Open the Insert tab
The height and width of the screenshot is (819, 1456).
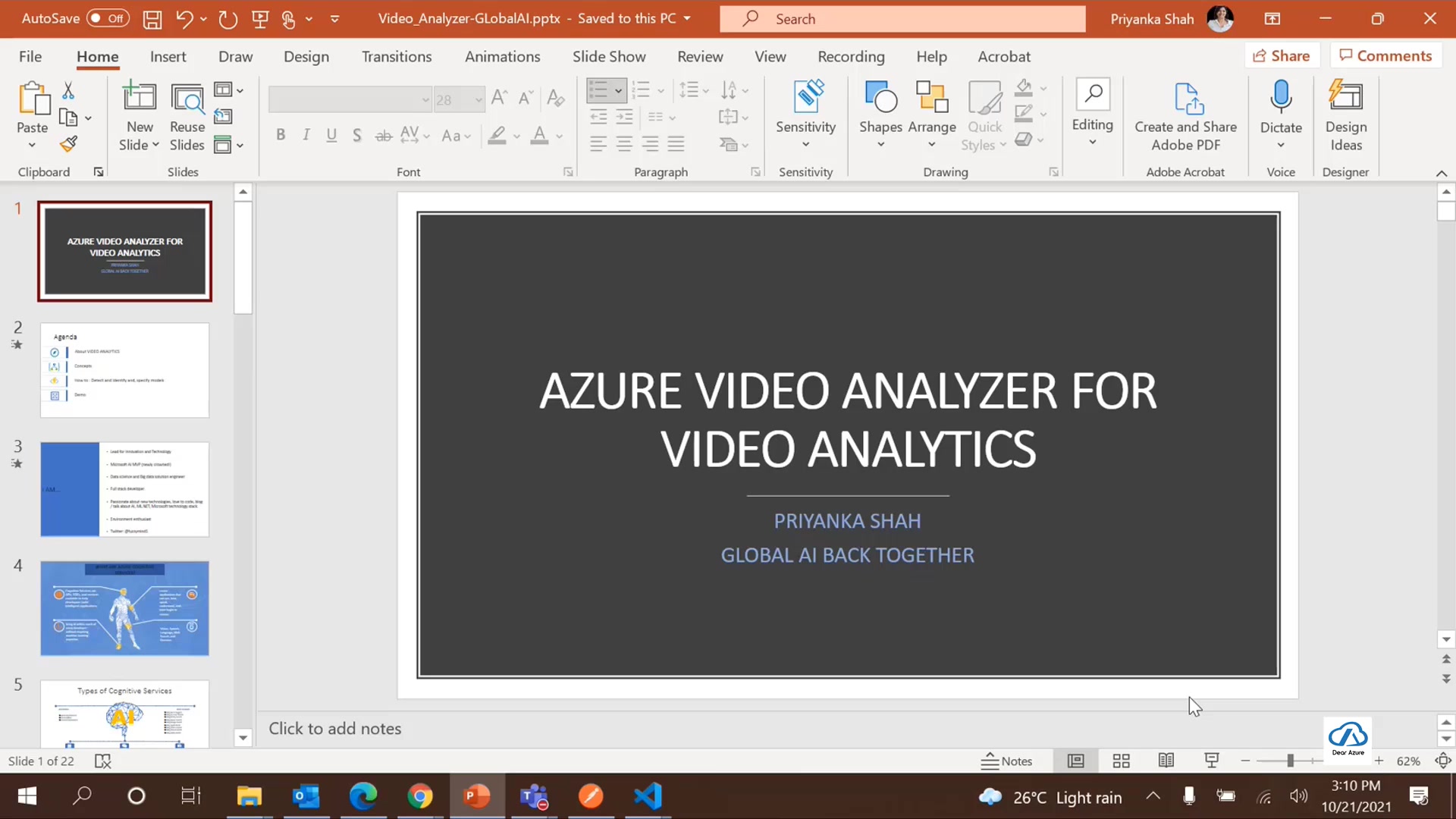pyautogui.click(x=168, y=56)
